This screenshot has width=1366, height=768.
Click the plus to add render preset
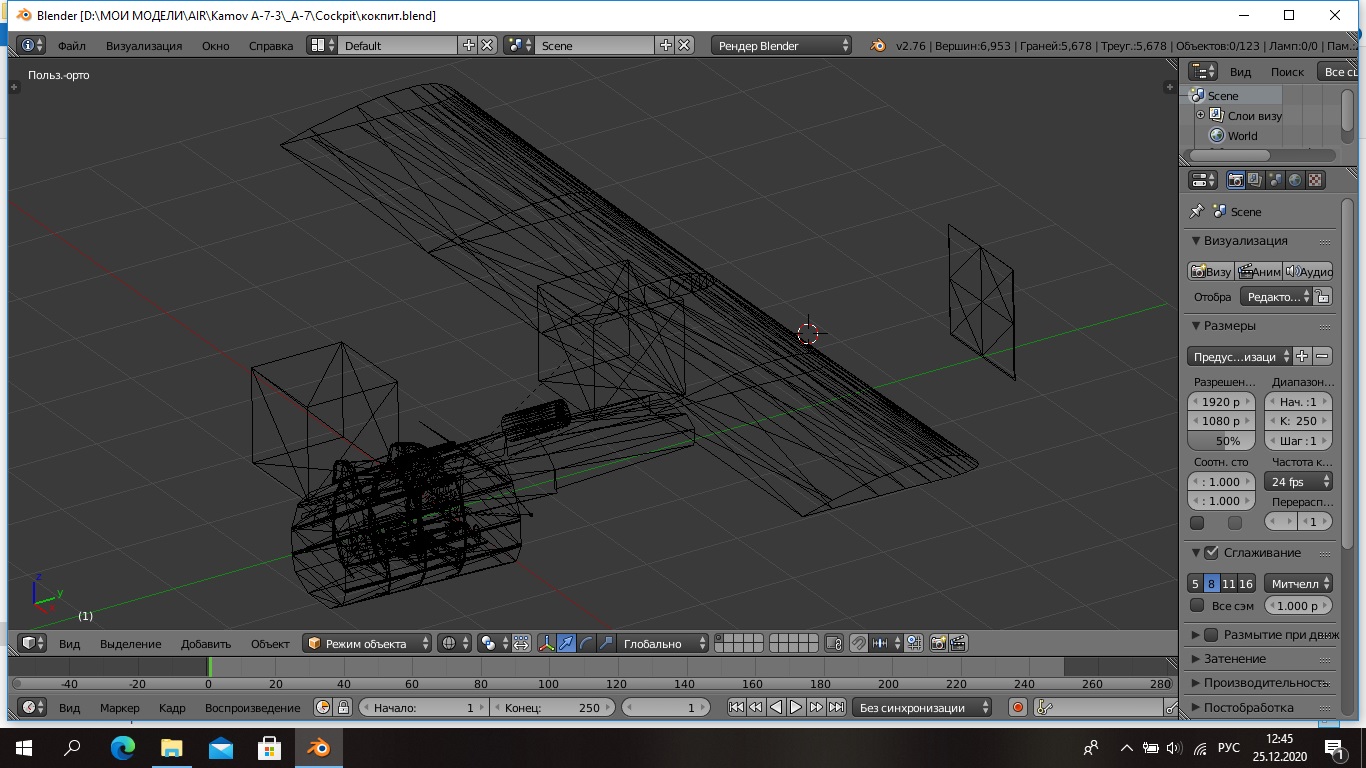(x=1302, y=356)
